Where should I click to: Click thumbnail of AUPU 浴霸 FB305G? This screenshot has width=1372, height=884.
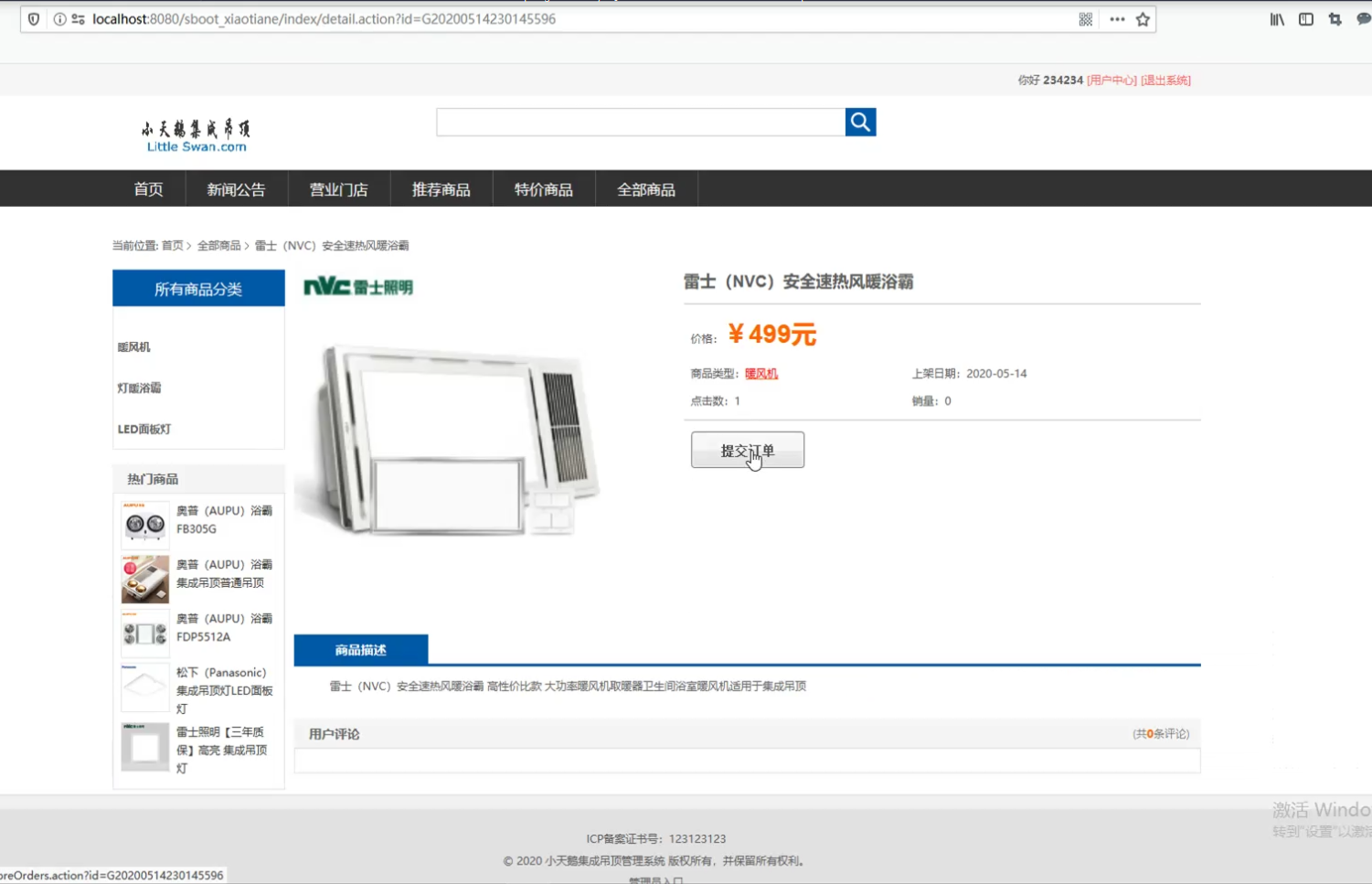point(145,525)
